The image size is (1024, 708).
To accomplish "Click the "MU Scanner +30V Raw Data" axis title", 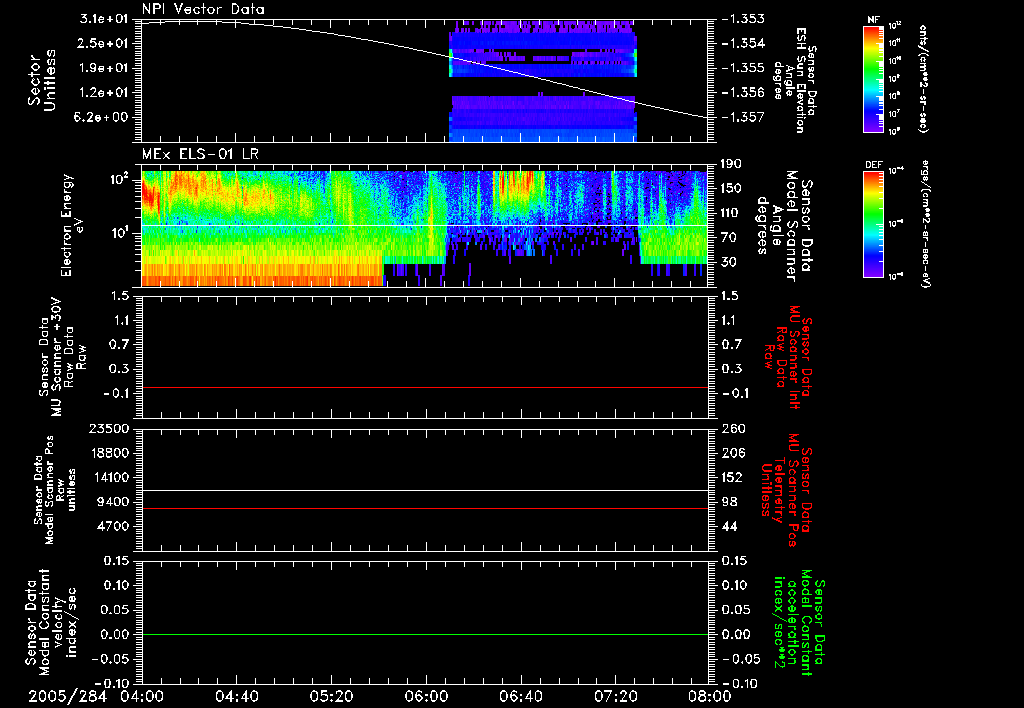I will pos(63,357).
